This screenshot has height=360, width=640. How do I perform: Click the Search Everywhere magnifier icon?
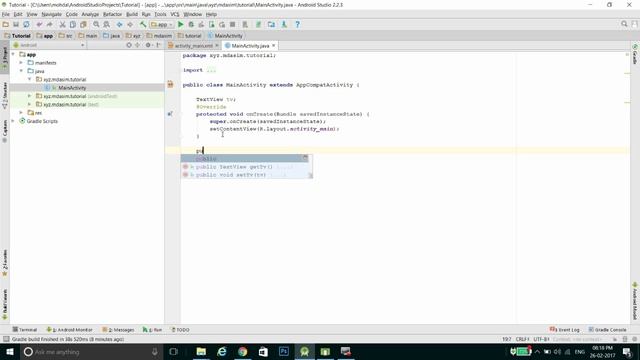pos(624,24)
